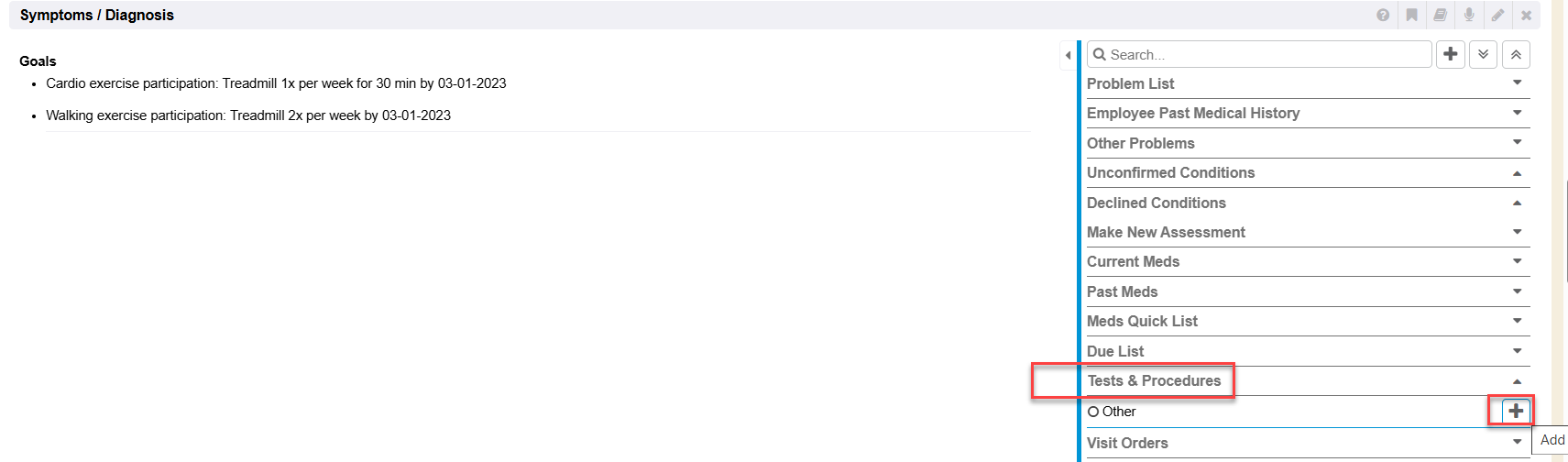Viewport: 1568px width, 462px height.
Task: Click the bookmark icon in header
Action: point(1411,15)
